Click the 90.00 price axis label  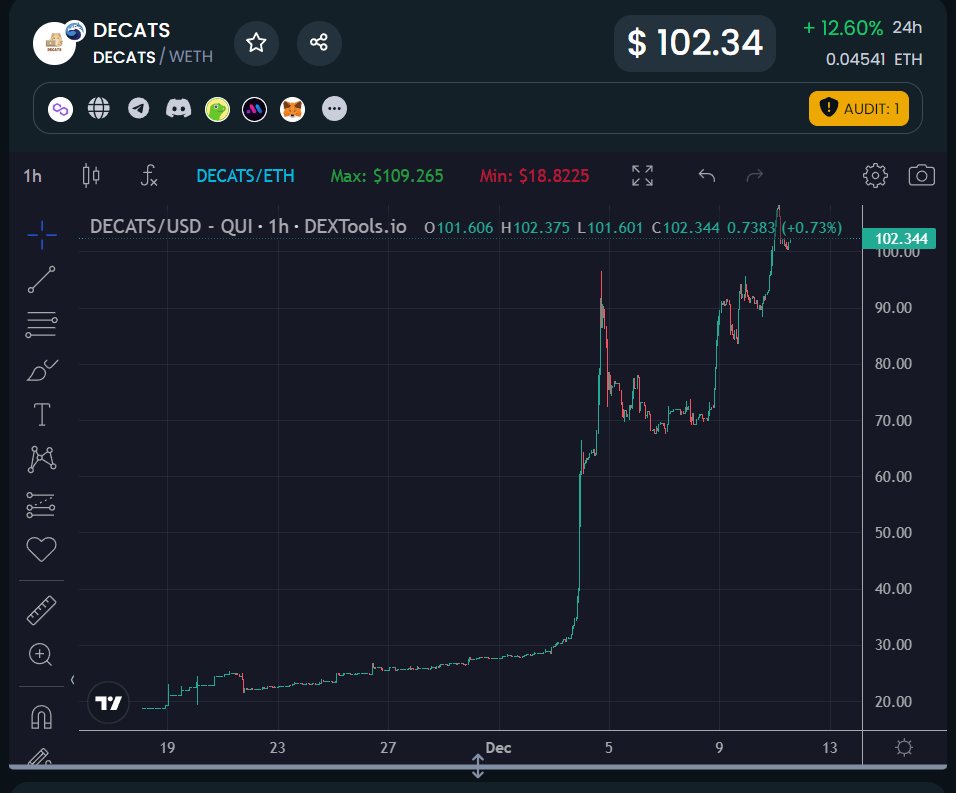893,308
